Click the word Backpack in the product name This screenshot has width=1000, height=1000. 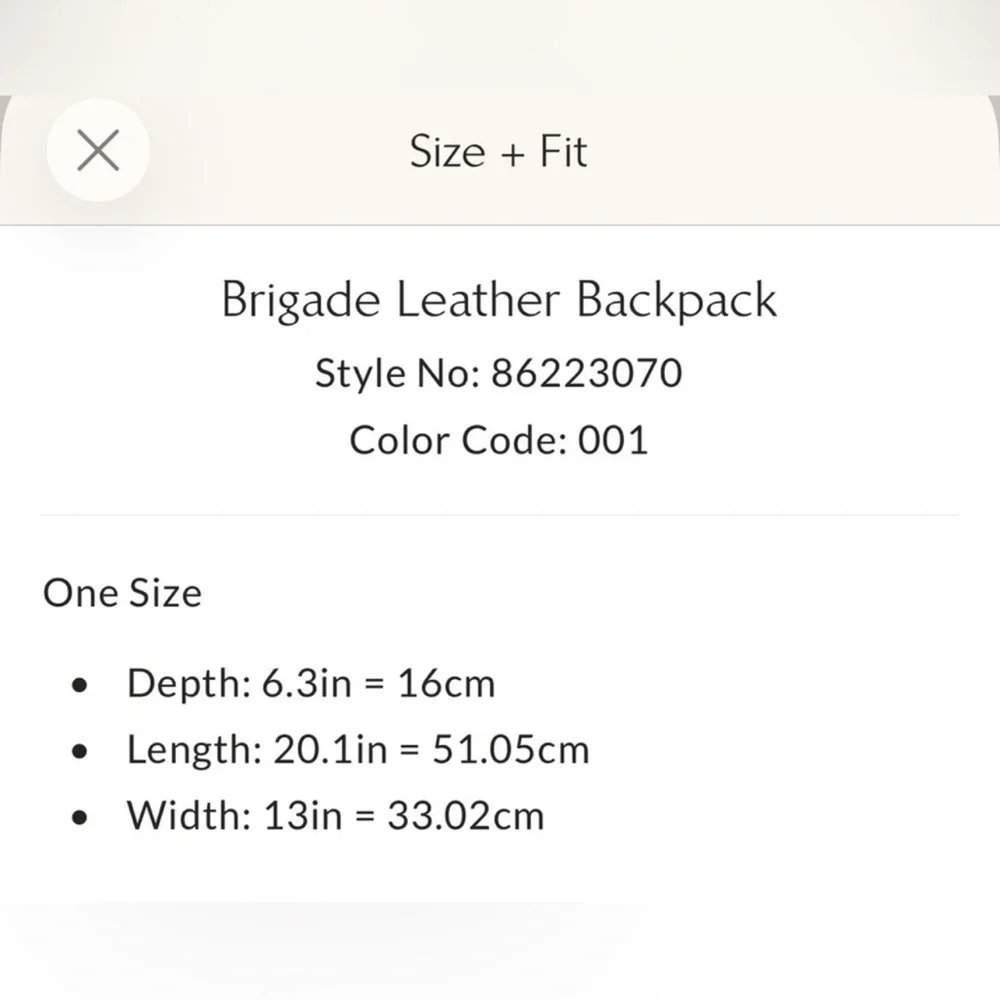(x=677, y=300)
